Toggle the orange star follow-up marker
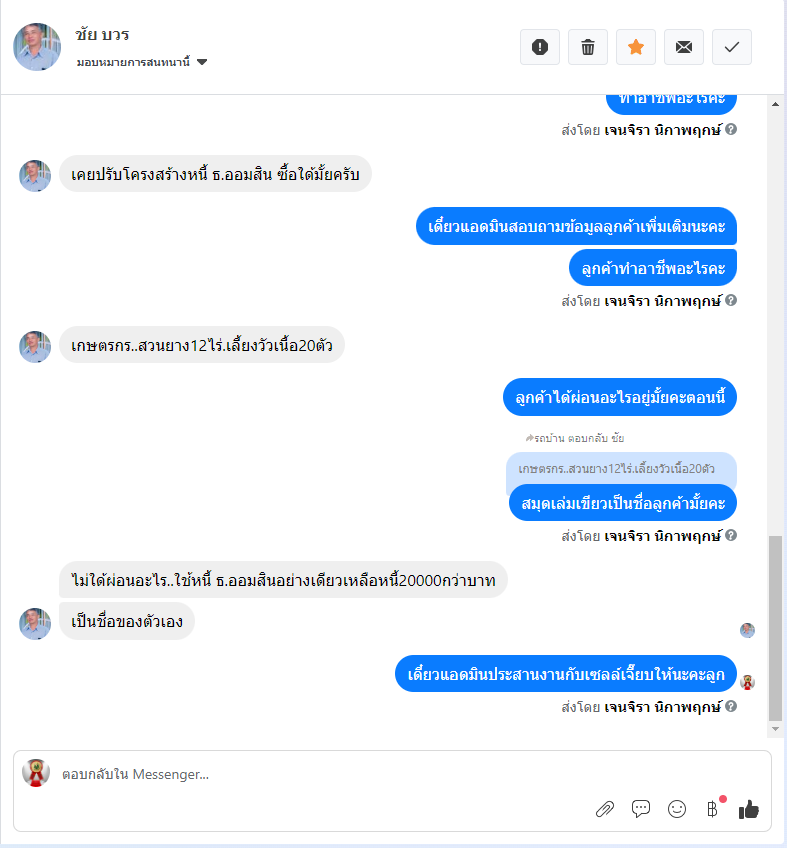 pos(636,47)
